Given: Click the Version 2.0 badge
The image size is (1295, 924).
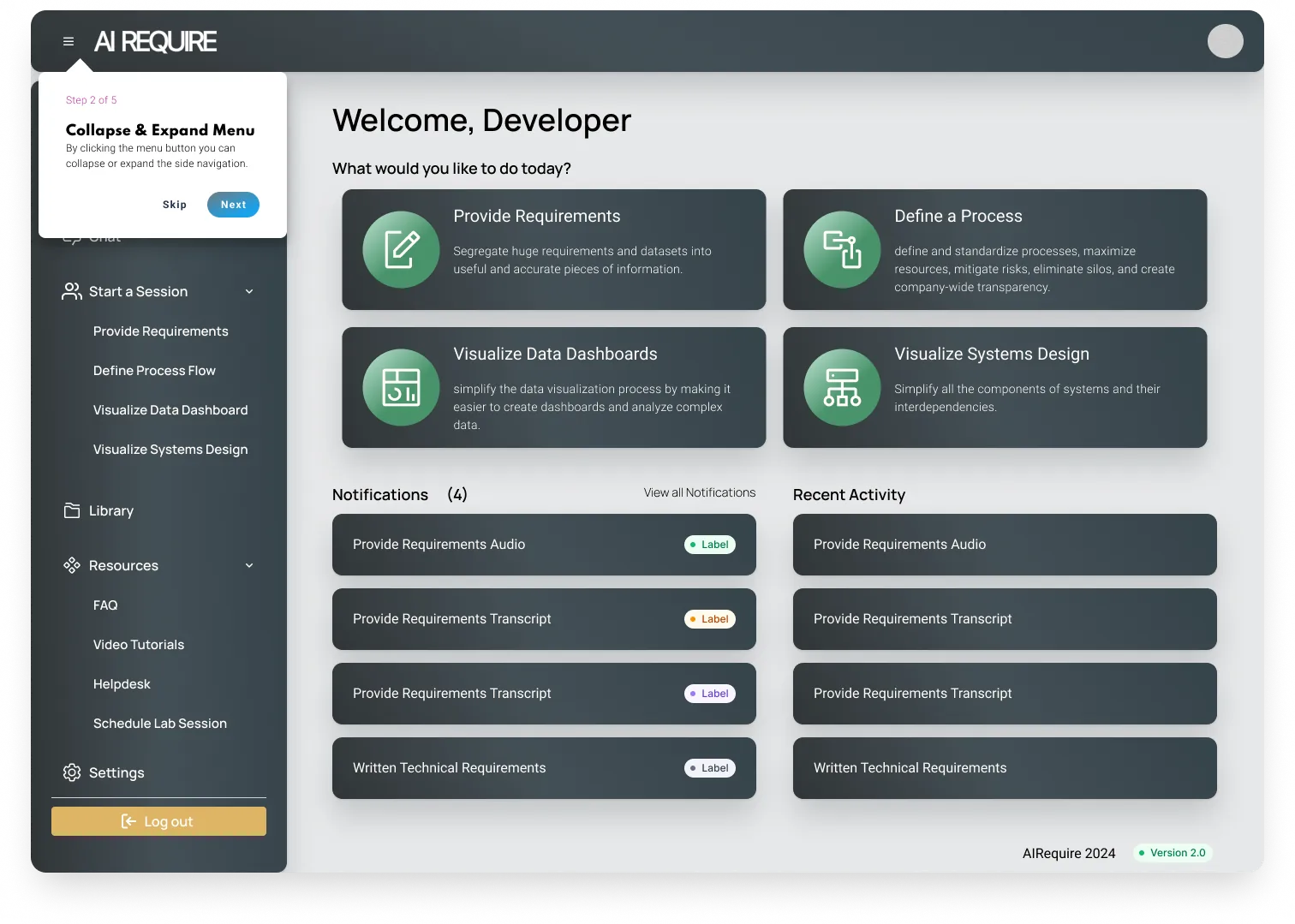Looking at the screenshot, I should [1173, 853].
